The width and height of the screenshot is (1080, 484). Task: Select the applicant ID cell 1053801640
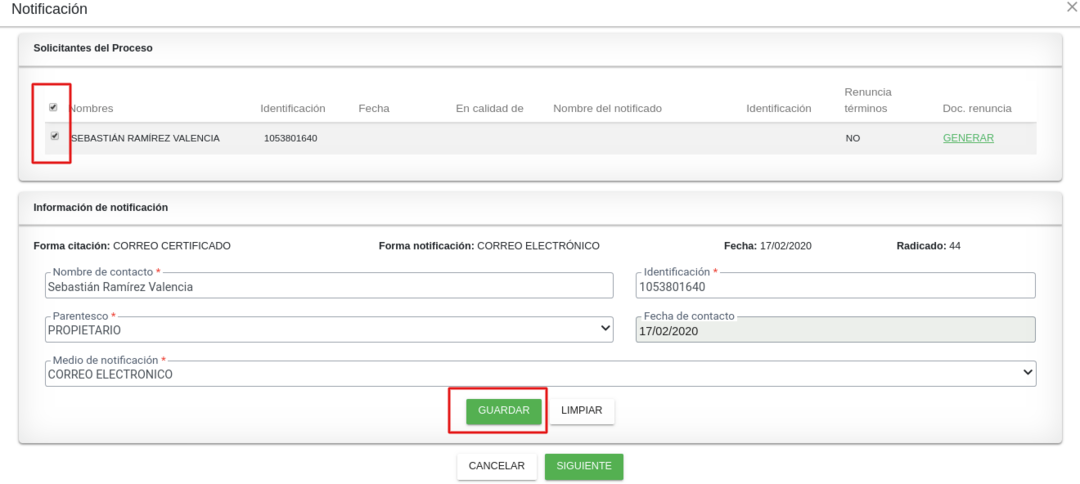pos(290,138)
